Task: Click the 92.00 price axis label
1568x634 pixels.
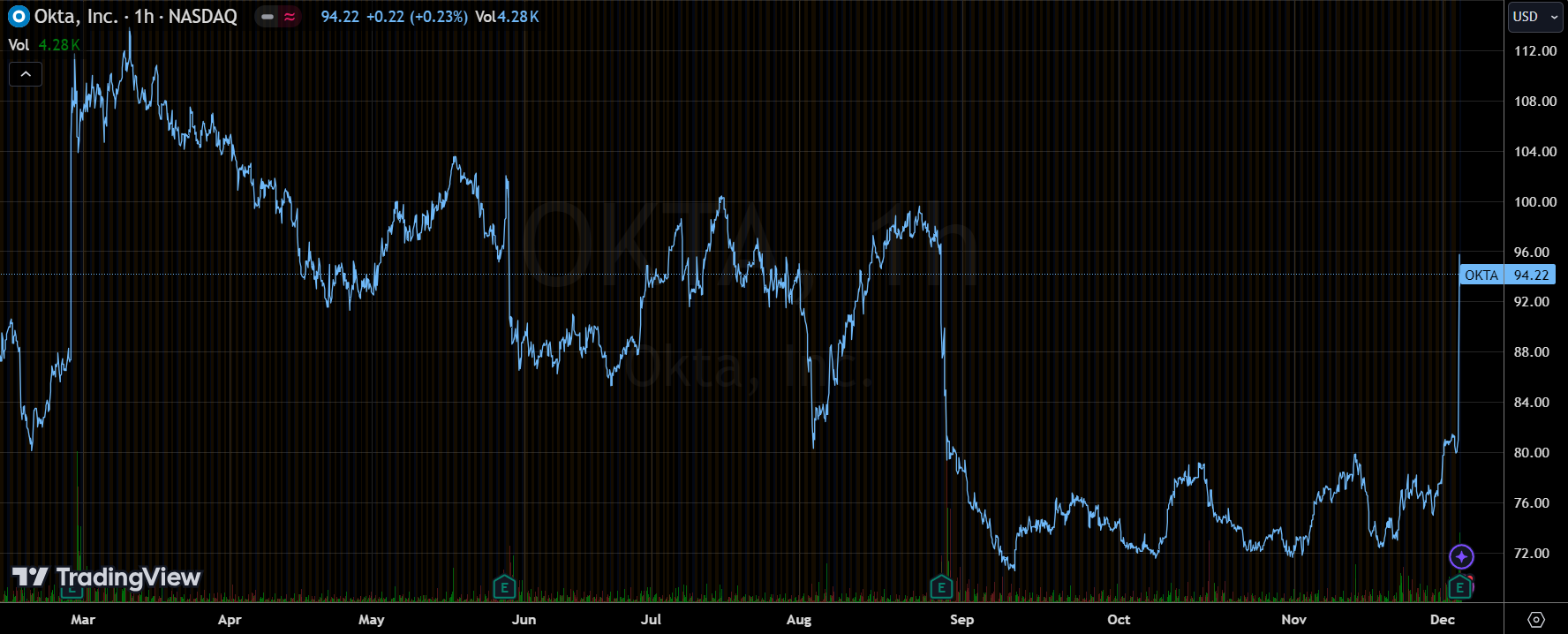Action: tap(1531, 302)
